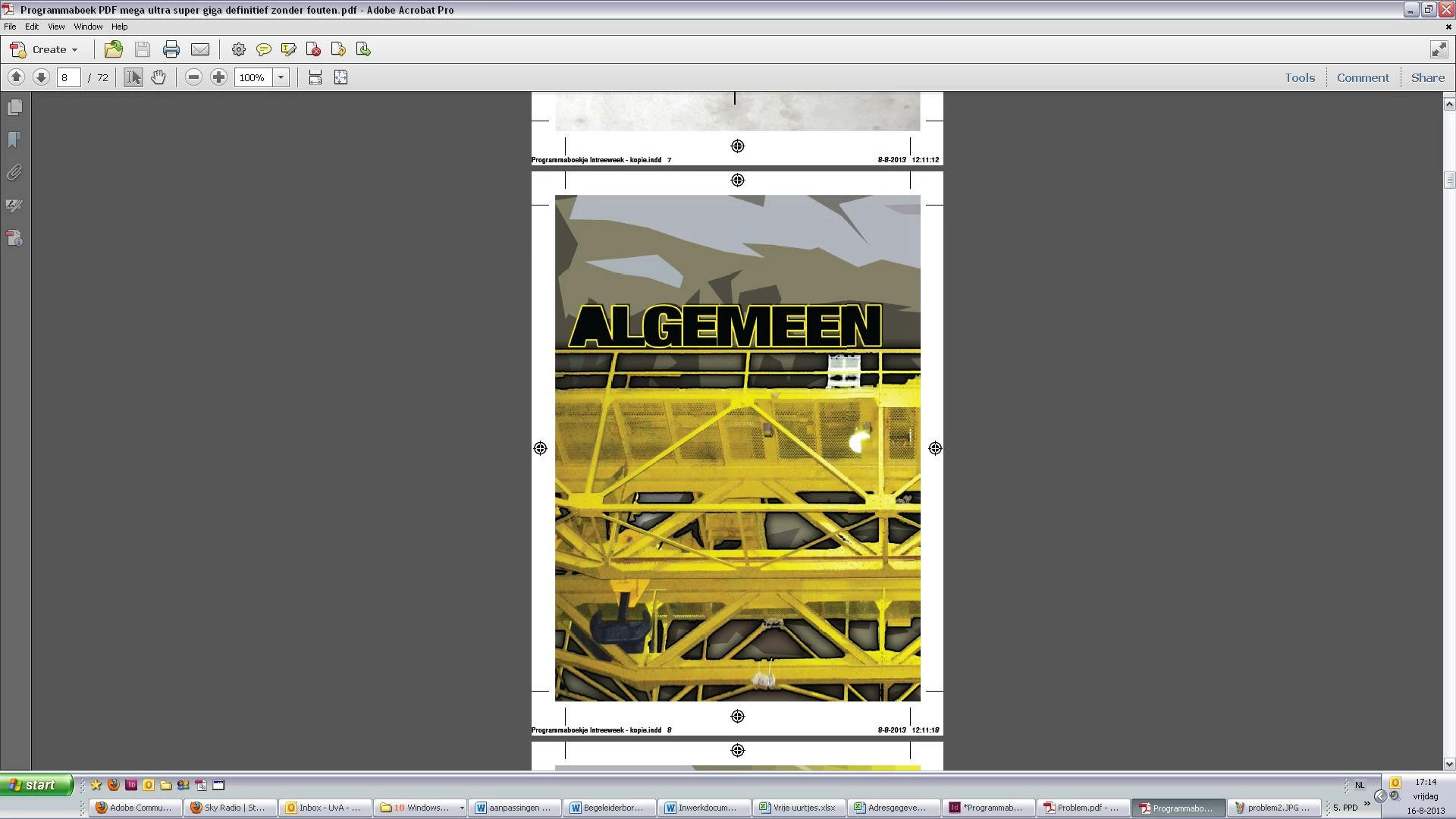Toggle the Select text tool
This screenshot has height=819, width=1456.
pyautogui.click(x=133, y=77)
